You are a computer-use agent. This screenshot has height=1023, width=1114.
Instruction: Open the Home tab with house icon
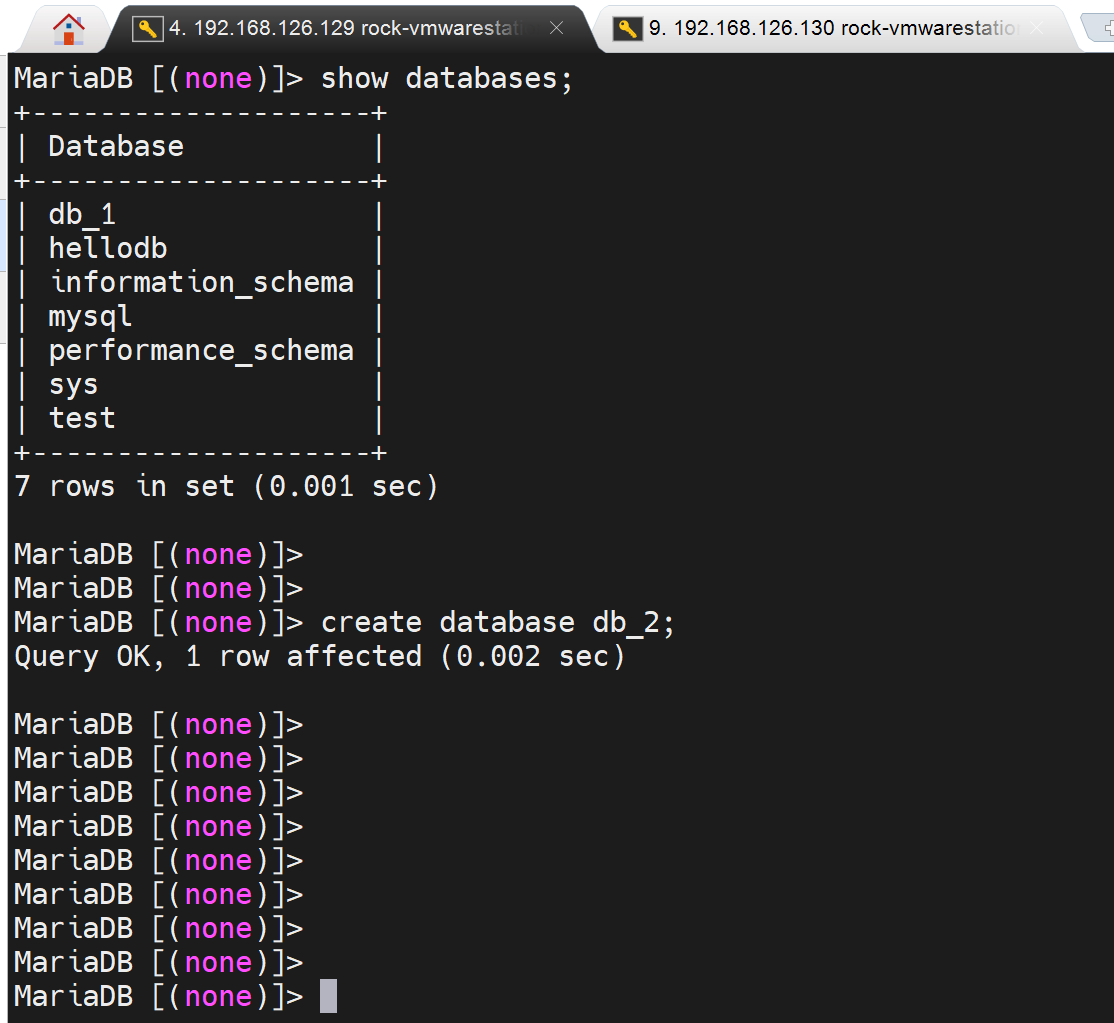68,28
